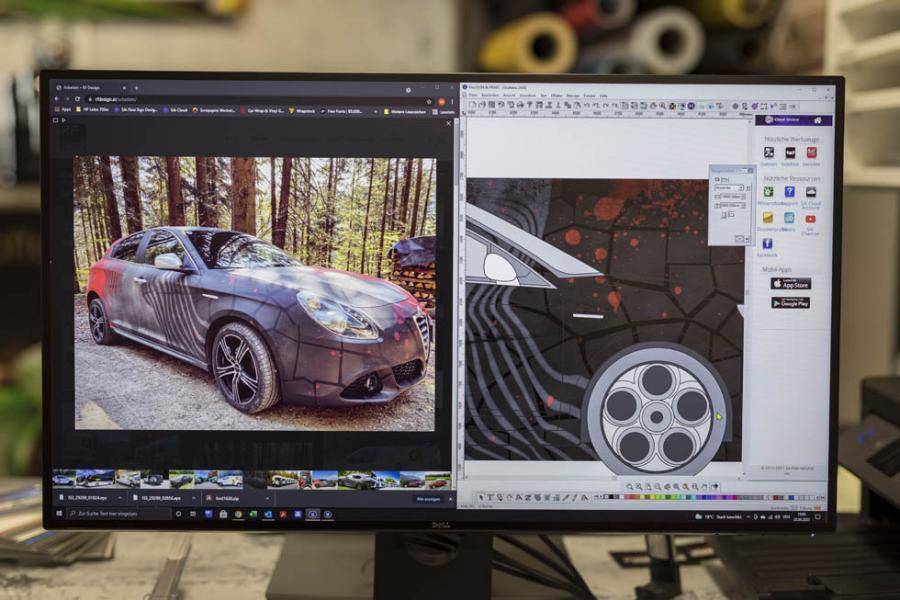The image size is (900, 600).
Task: Expand the bookmarks overflow chevron in Chrome
Action: (x=375, y=111)
